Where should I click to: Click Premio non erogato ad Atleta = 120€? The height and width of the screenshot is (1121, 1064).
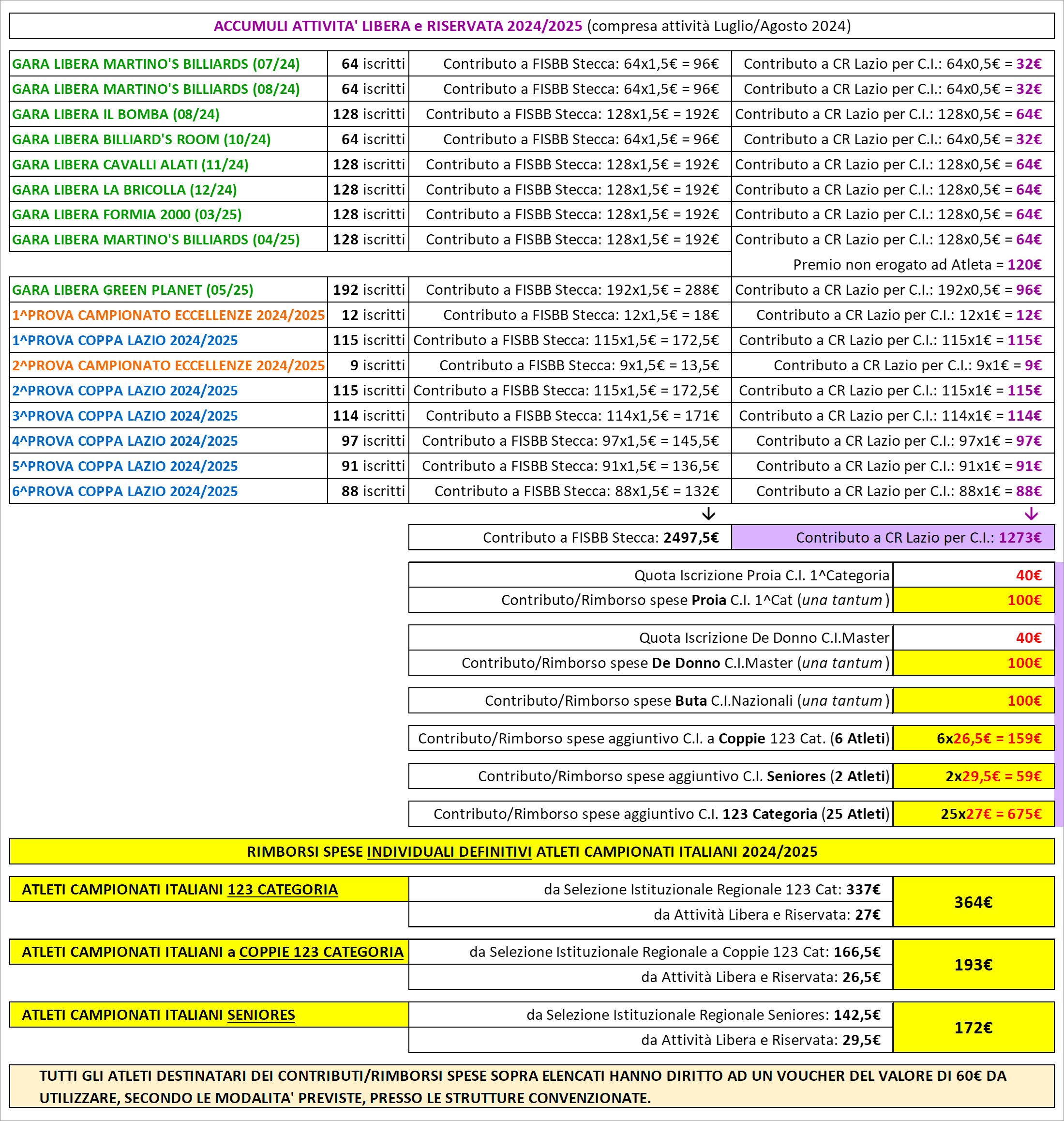point(918,265)
